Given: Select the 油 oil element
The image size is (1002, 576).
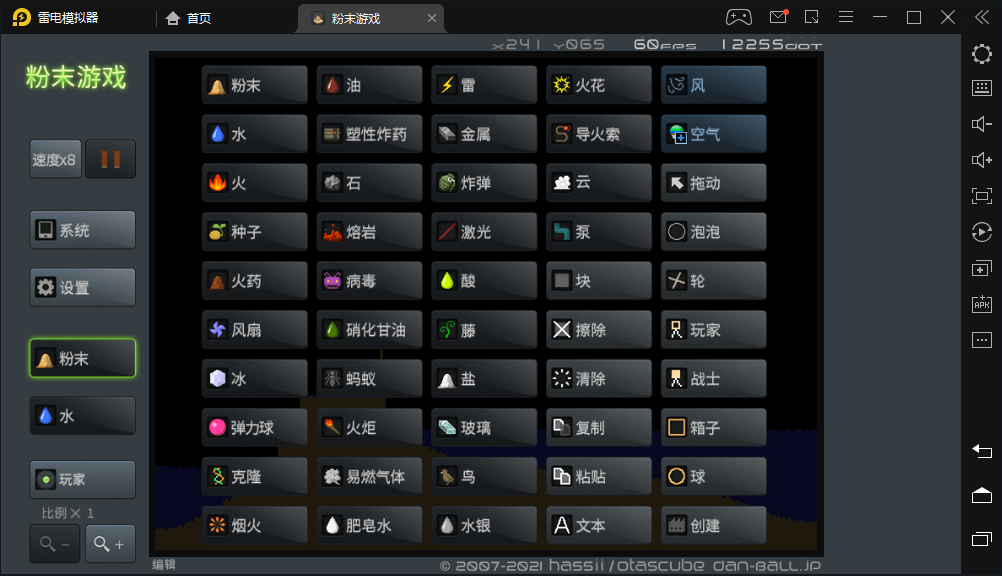Looking at the screenshot, I should pos(369,84).
